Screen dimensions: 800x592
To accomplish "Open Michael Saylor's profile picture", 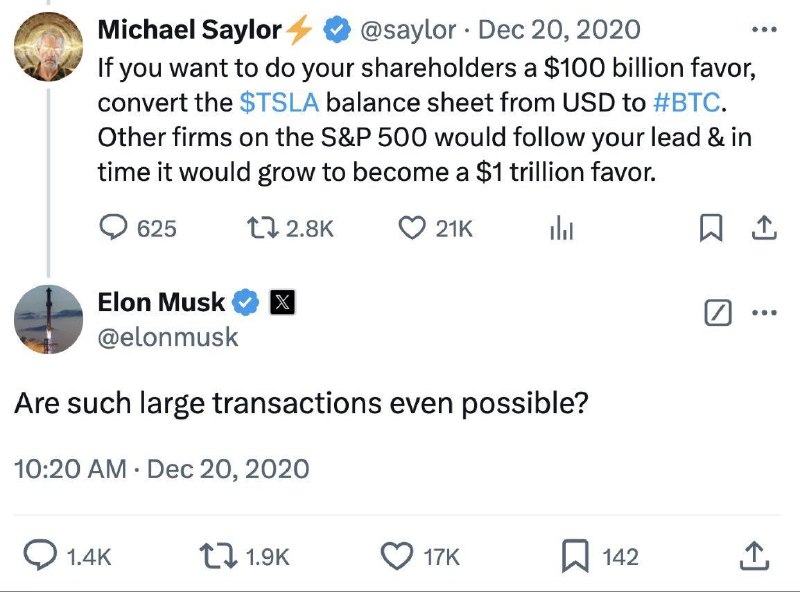I will coord(48,47).
